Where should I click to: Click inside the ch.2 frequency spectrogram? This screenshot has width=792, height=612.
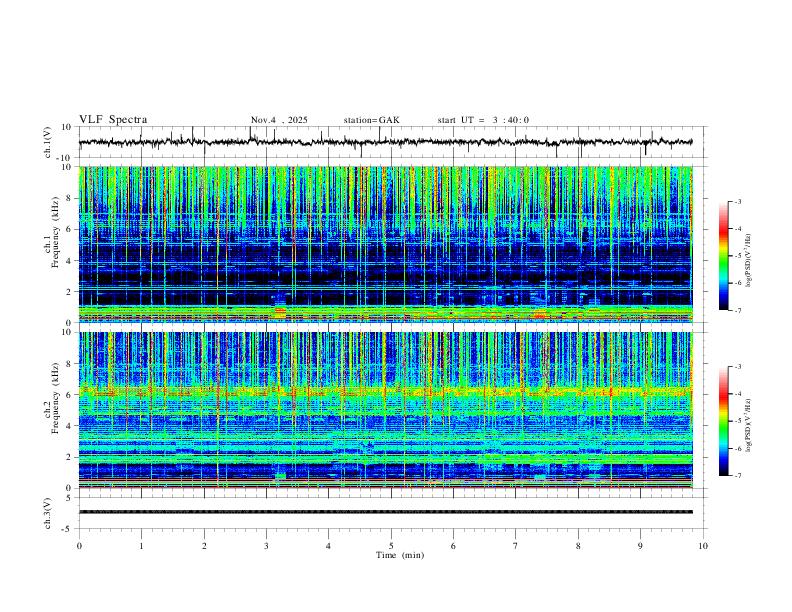coord(385,410)
